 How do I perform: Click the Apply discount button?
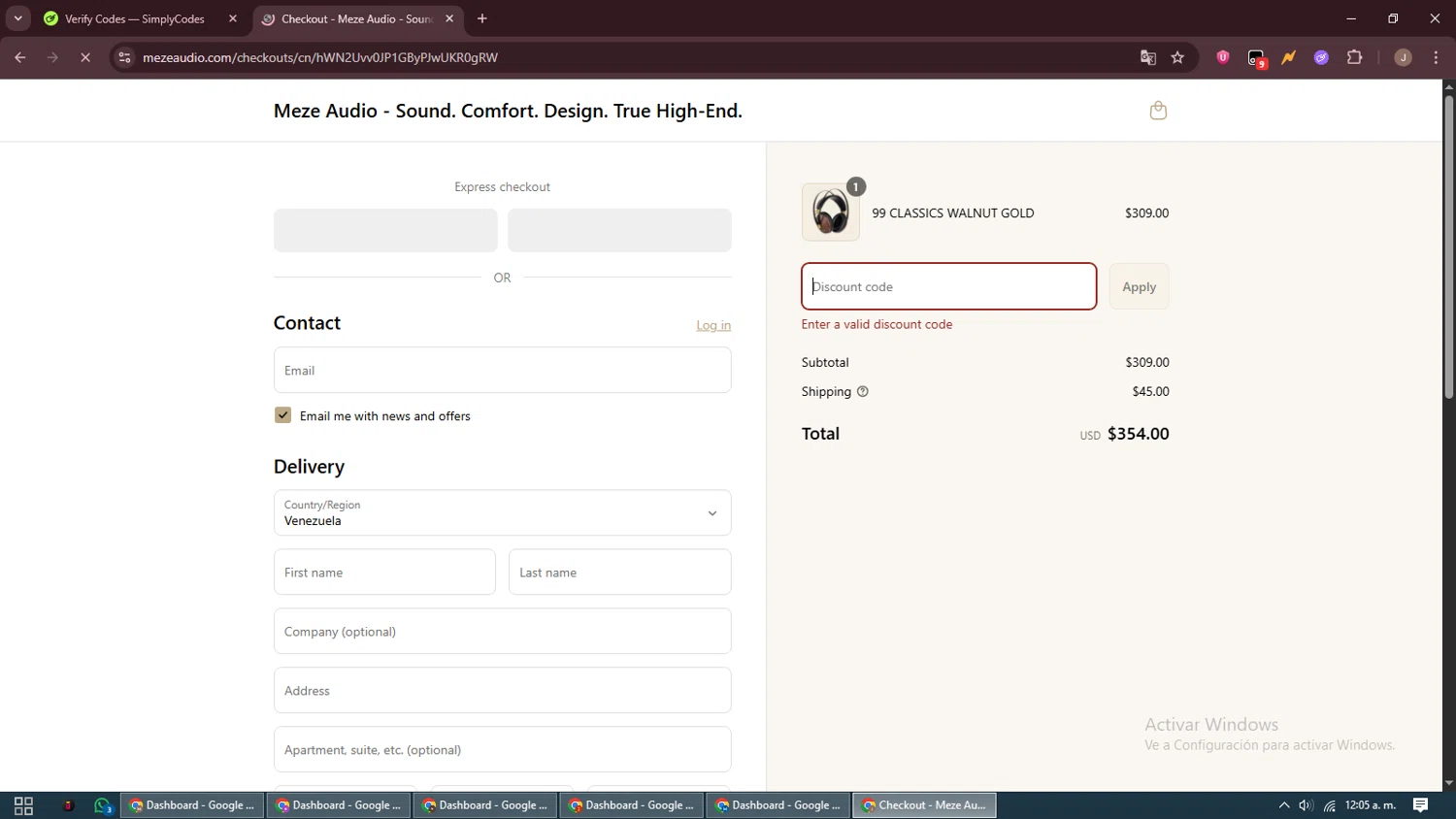point(1139,286)
